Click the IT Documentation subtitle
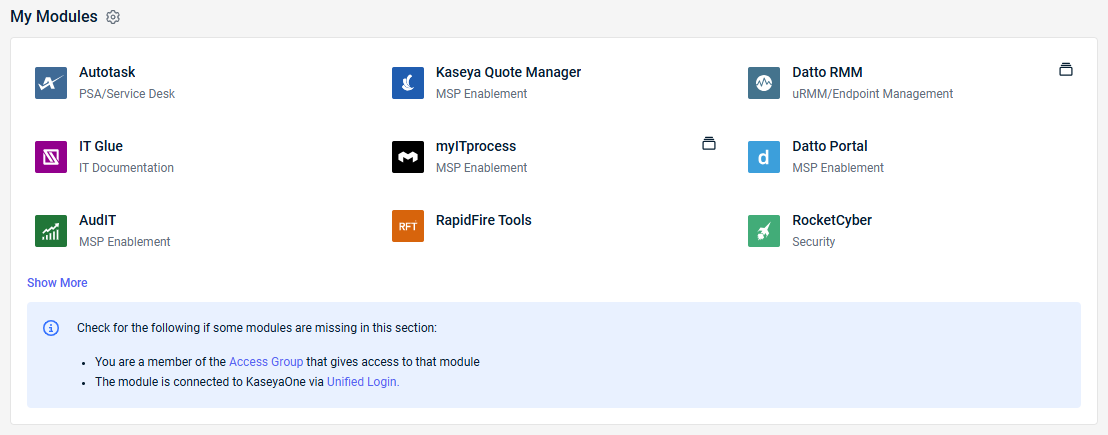The width and height of the screenshot is (1108, 435). 126,168
